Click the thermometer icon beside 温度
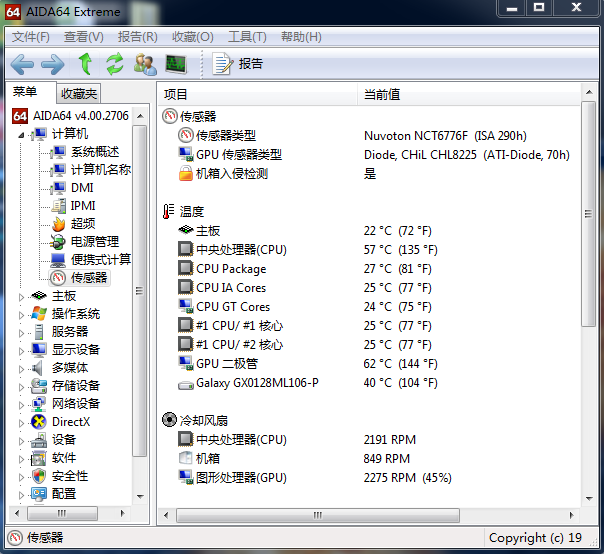Viewport: 604px width, 554px height. pyautogui.click(x=168, y=212)
